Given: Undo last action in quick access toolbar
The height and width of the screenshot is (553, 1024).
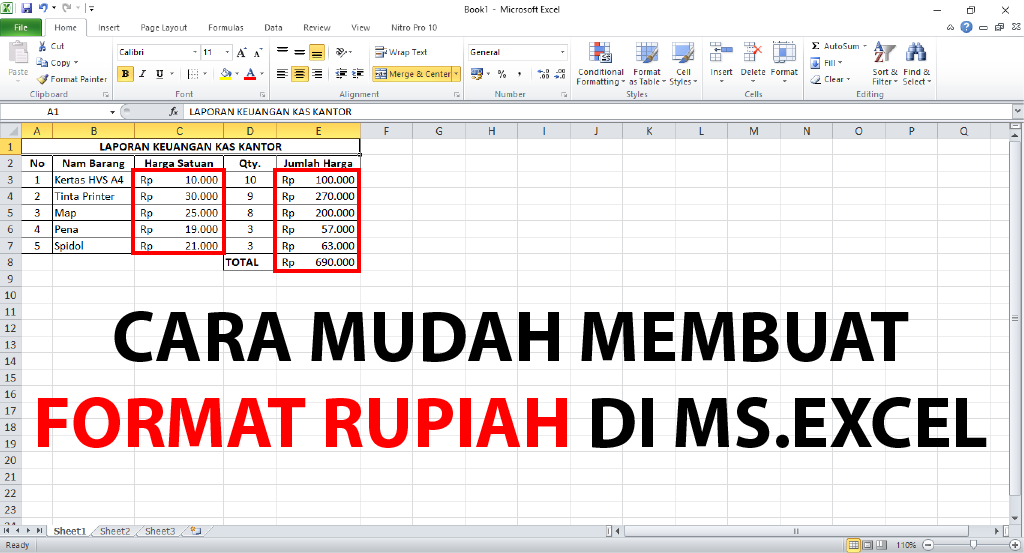Looking at the screenshot, I should [43, 8].
